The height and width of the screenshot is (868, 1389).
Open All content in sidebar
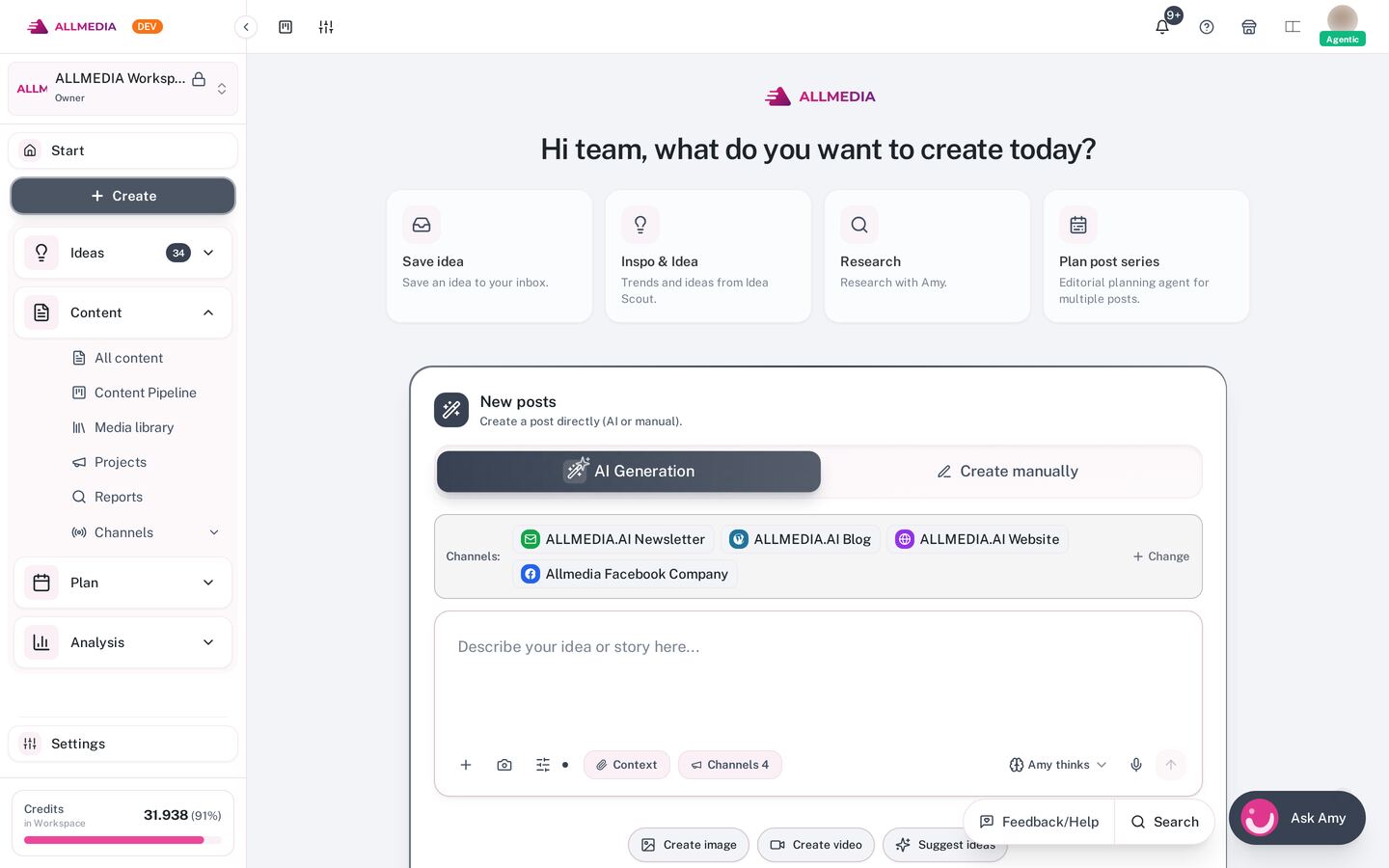point(129,358)
